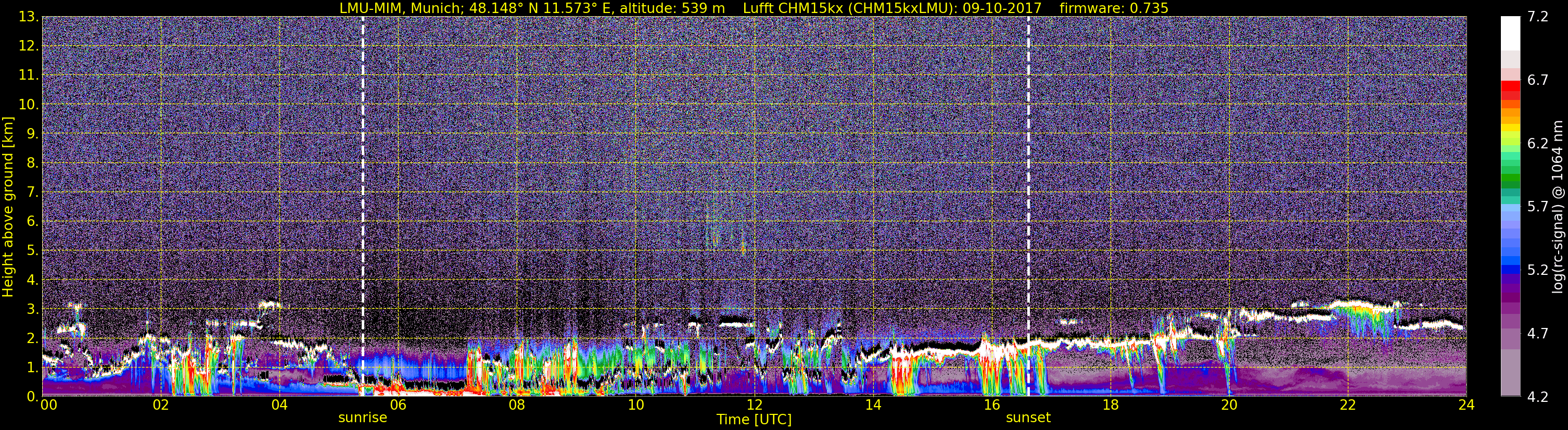Click the plot title 'LMU-MIM, Munich' text

point(400,8)
